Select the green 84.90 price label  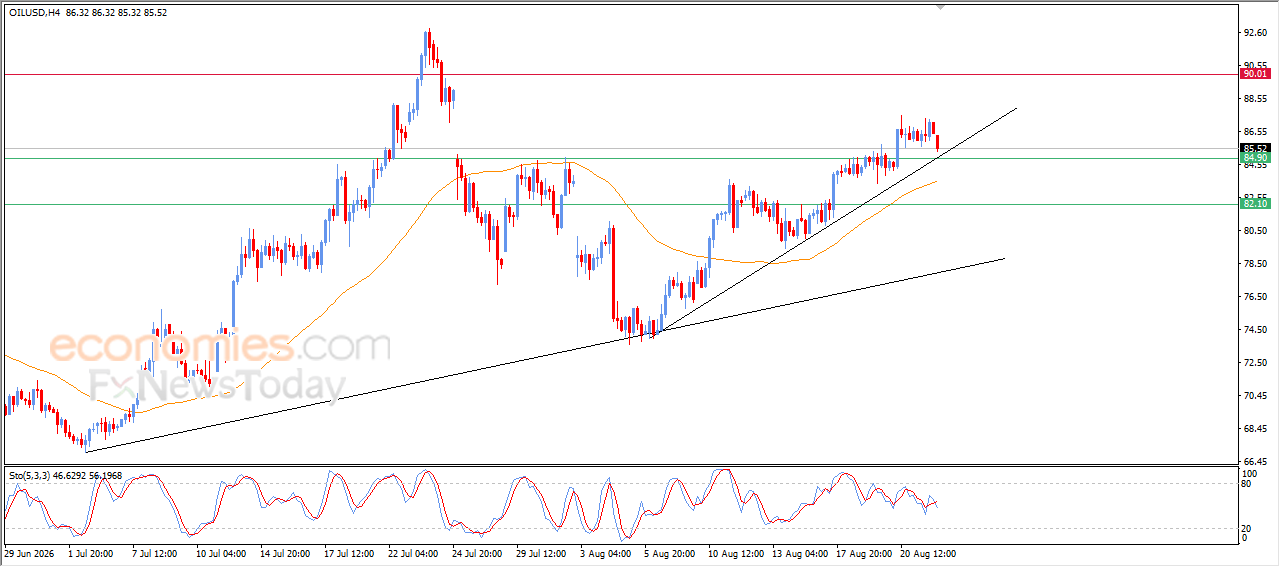click(x=1255, y=158)
